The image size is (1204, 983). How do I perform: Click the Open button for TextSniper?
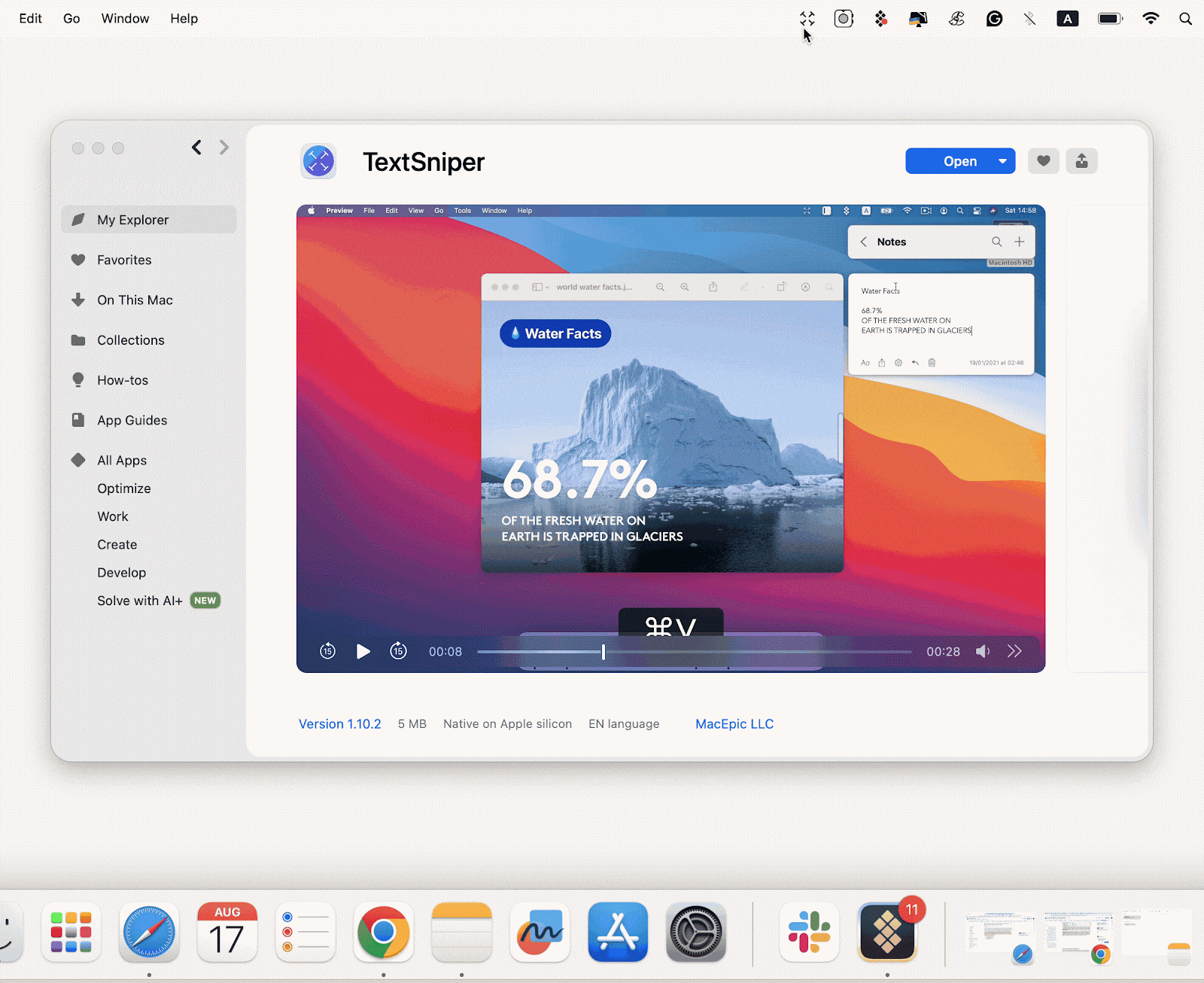click(x=959, y=161)
